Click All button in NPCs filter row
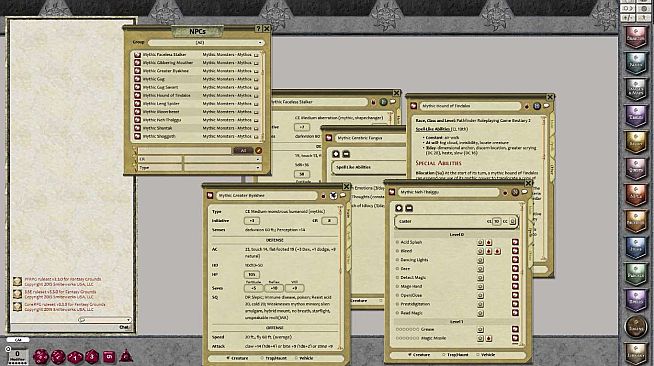The height and width of the screenshot is (366, 654). click(244, 150)
